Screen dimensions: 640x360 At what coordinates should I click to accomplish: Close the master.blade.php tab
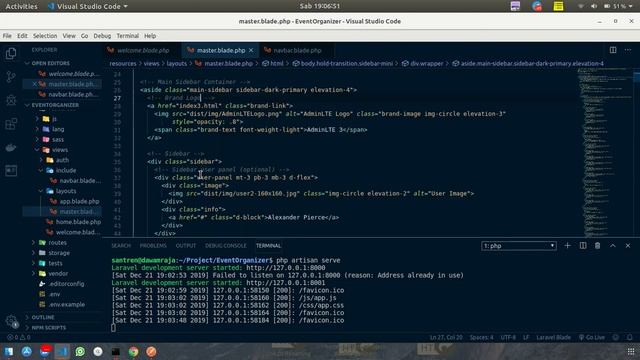click(251, 50)
